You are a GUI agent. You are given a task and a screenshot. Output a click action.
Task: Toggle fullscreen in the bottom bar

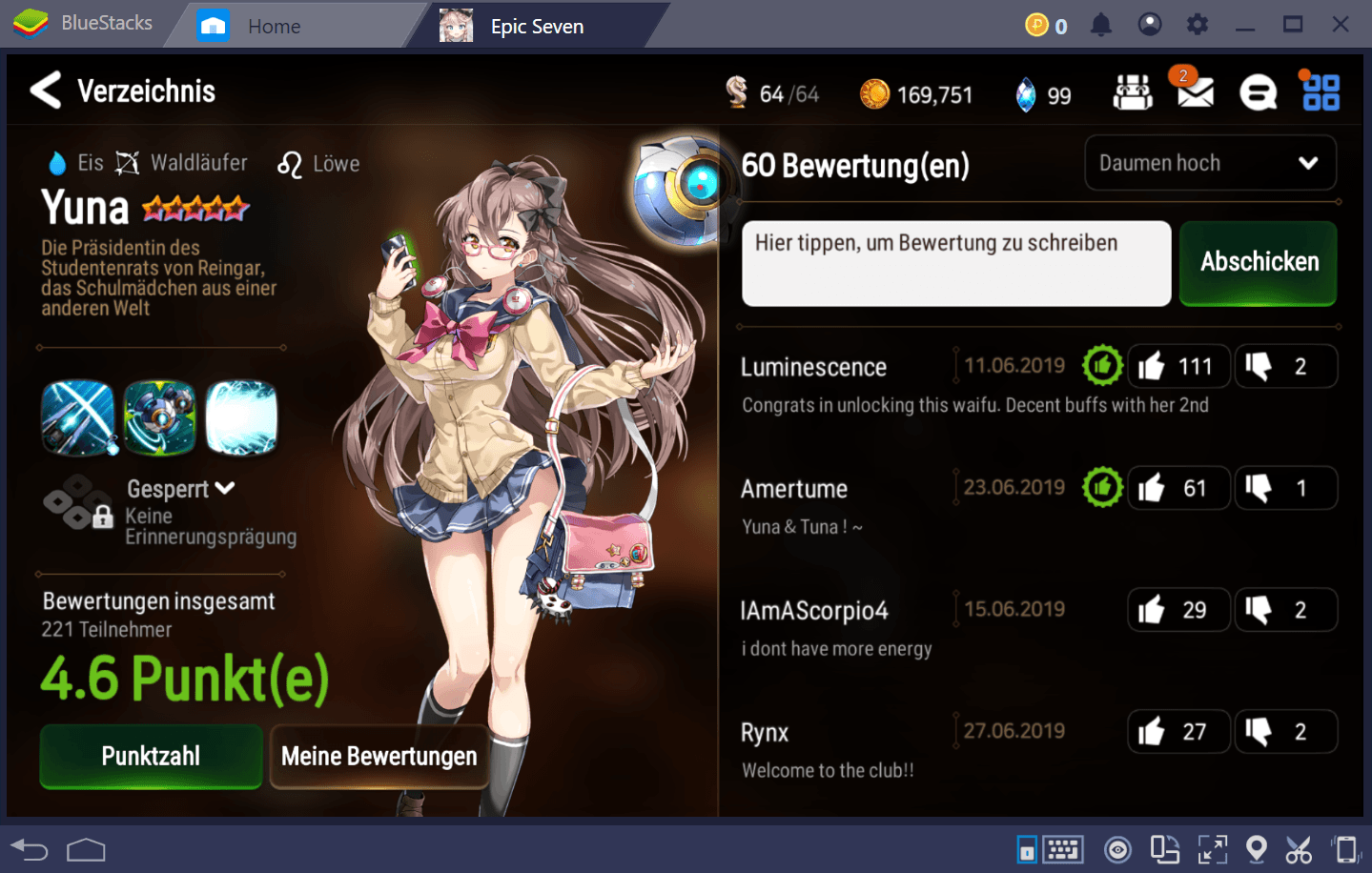pos(1213,849)
